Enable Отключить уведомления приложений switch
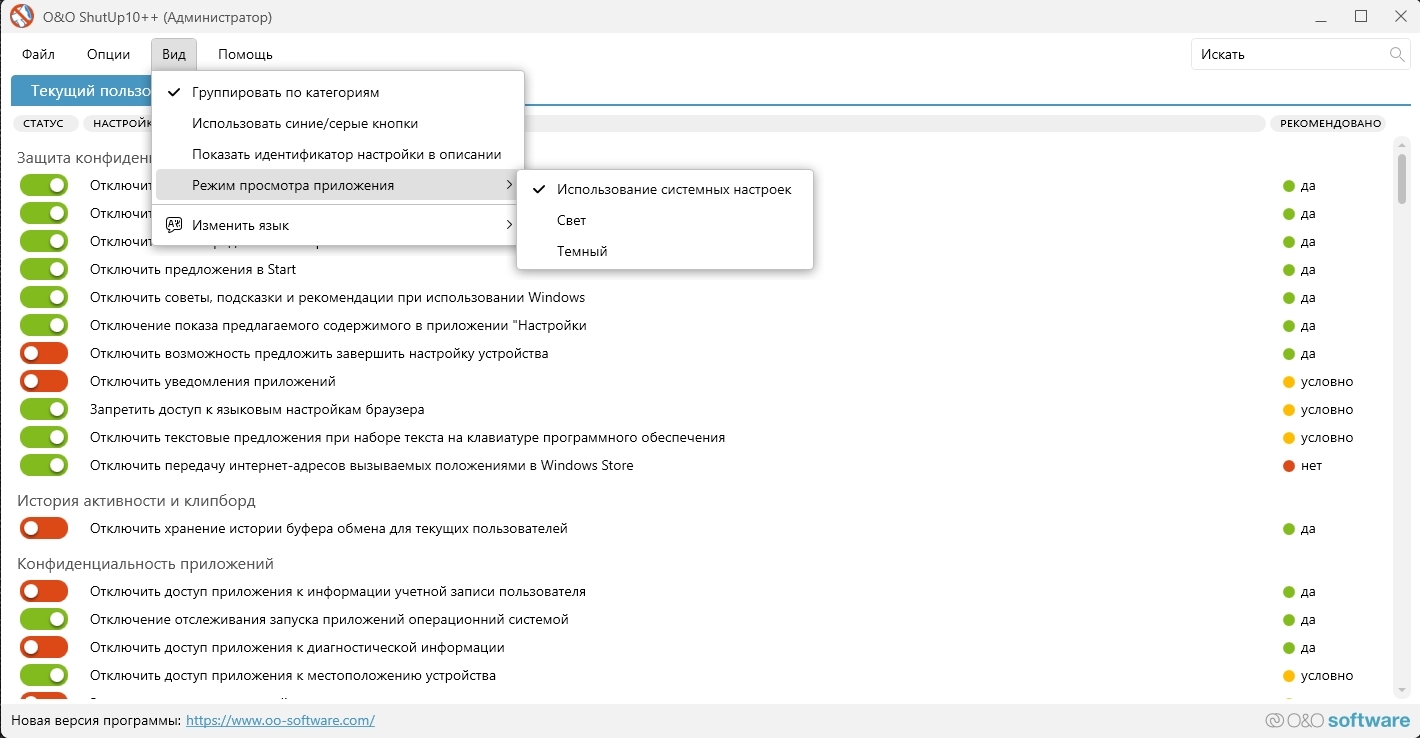 point(44,381)
